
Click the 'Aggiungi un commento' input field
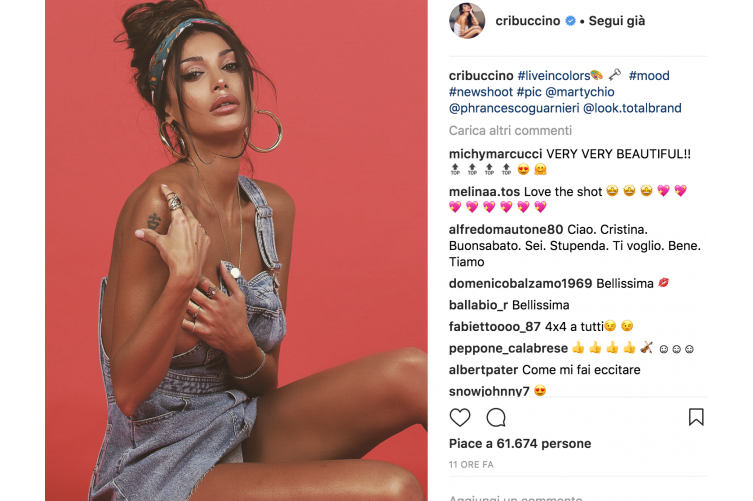click(x=578, y=497)
